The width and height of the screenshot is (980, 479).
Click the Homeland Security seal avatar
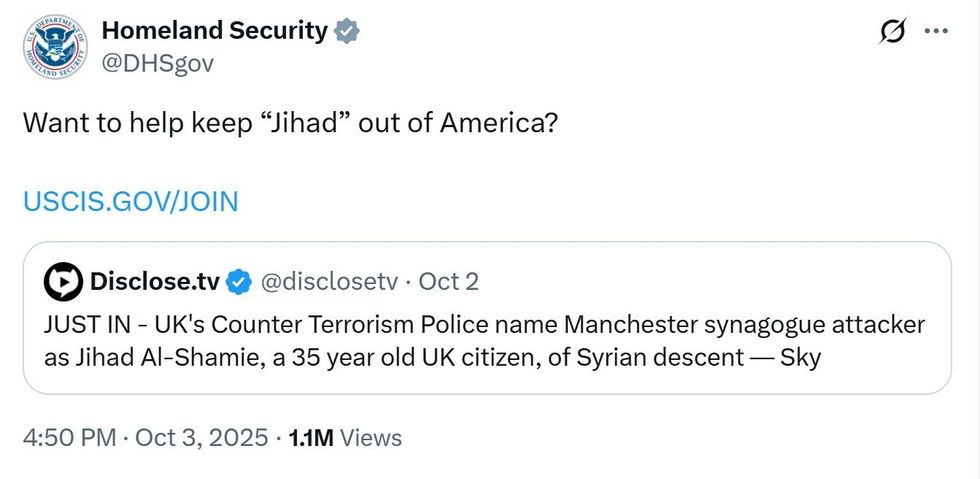[57, 48]
